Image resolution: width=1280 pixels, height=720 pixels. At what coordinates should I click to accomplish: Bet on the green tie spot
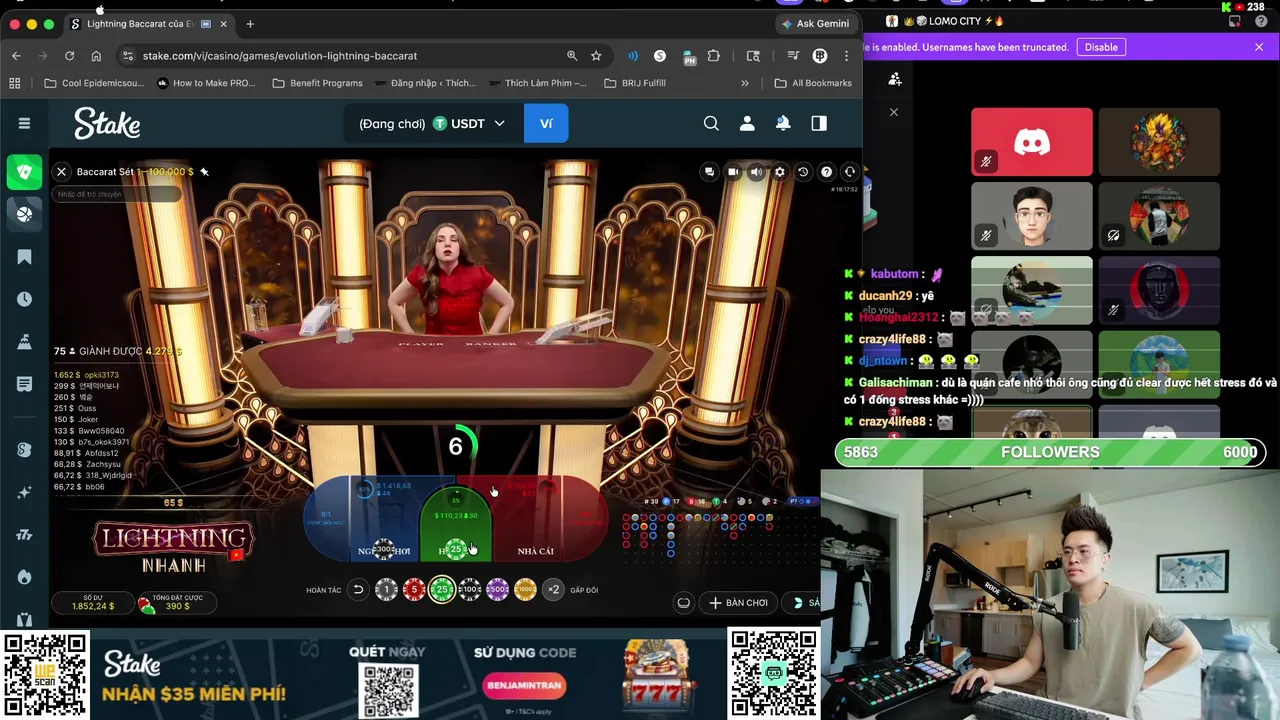tap(456, 525)
